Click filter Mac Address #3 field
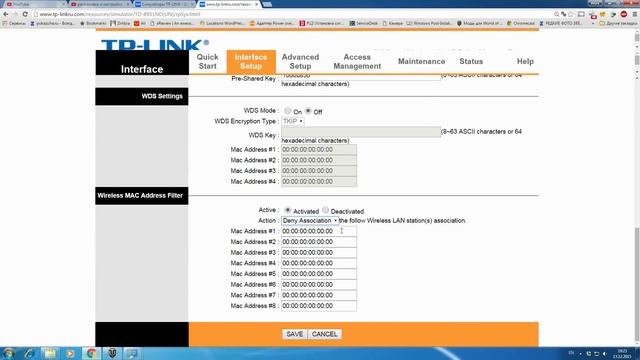Screen dimensions: 640x360 [319, 253]
